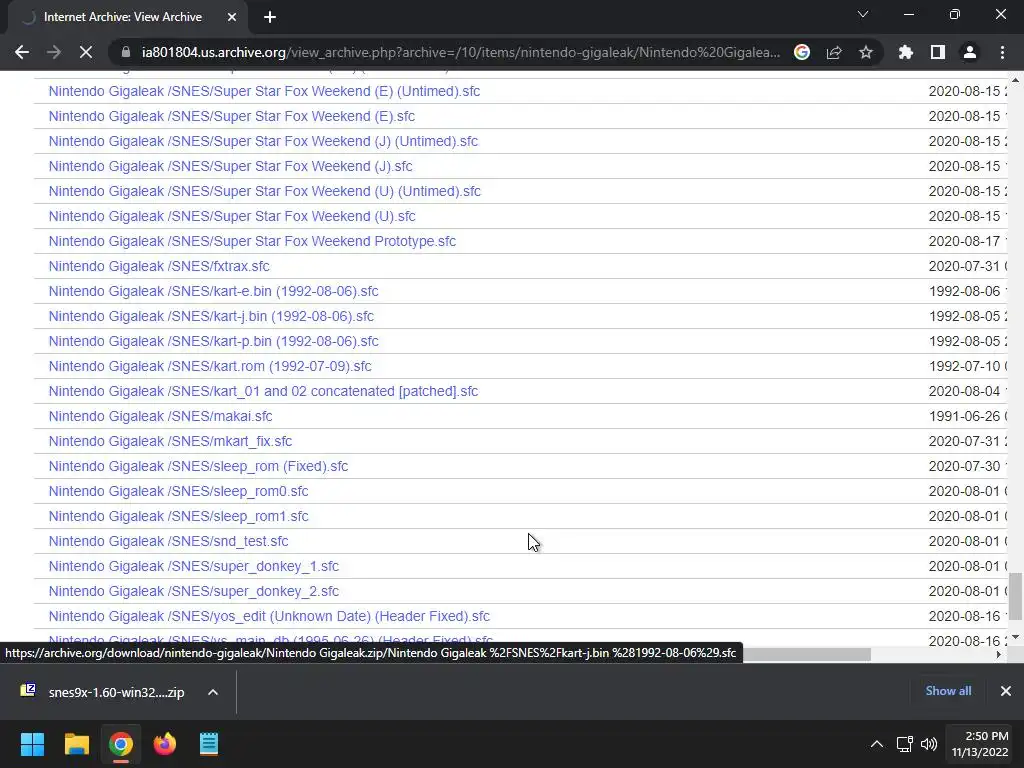Click the address bar URL

[x=460, y=52]
